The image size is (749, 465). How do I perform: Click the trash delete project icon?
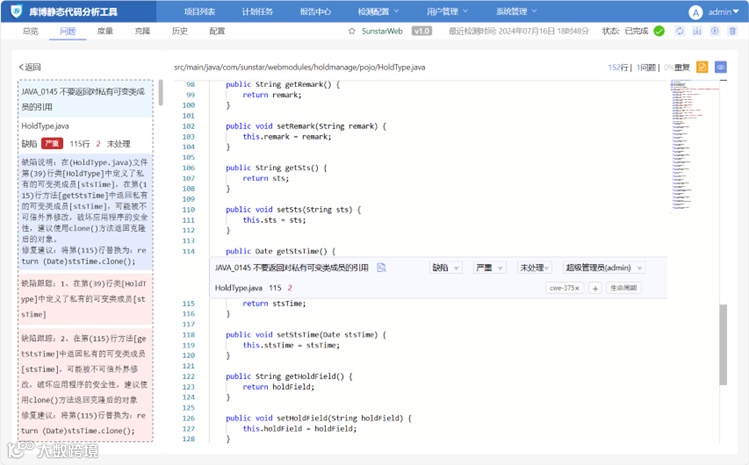732,31
